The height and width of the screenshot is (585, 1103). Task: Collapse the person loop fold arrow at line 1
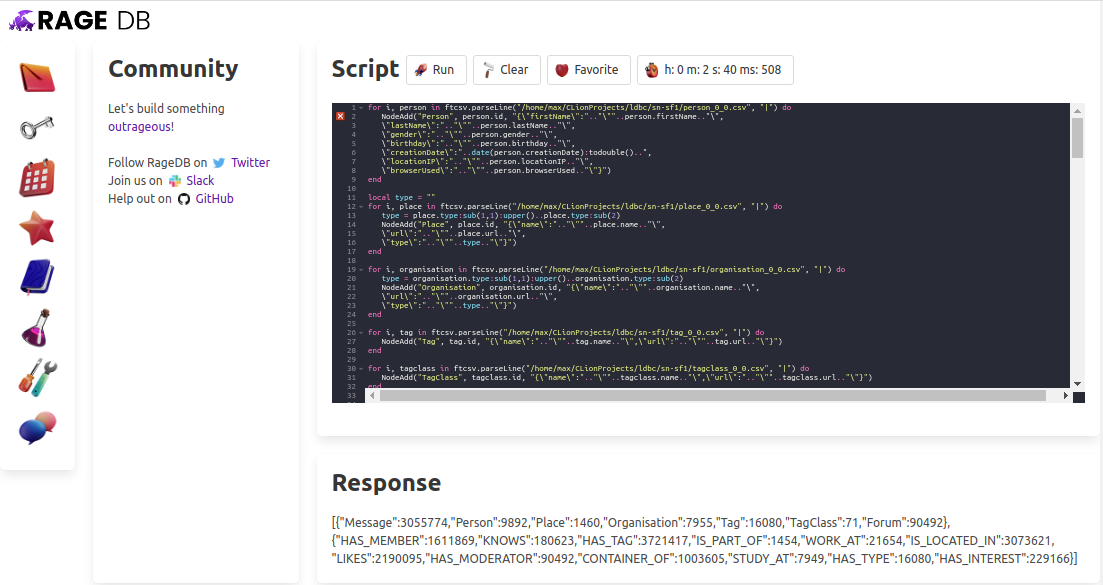tap(362, 107)
